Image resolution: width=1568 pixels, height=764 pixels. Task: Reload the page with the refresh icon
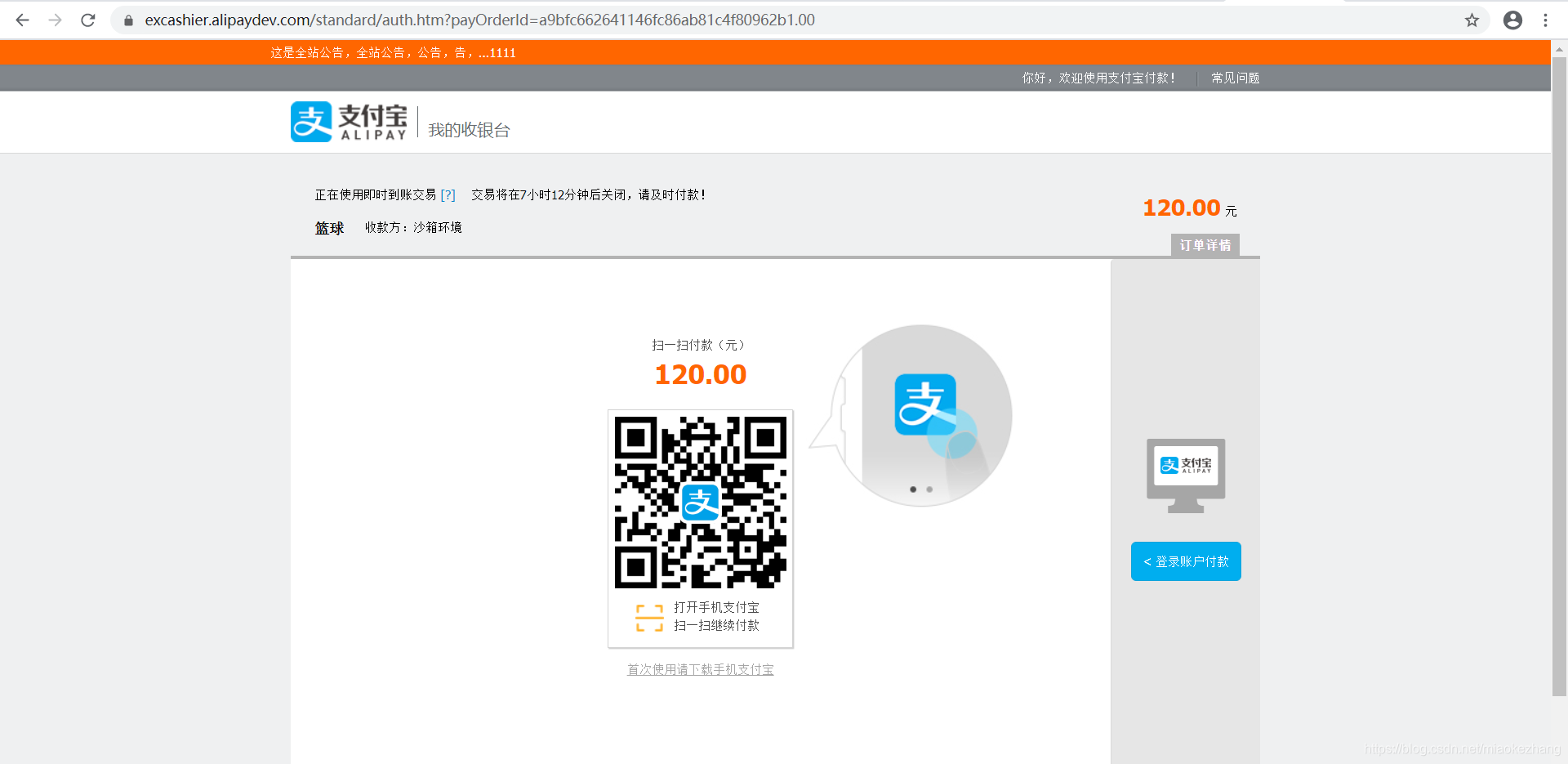tap(88, 20)
